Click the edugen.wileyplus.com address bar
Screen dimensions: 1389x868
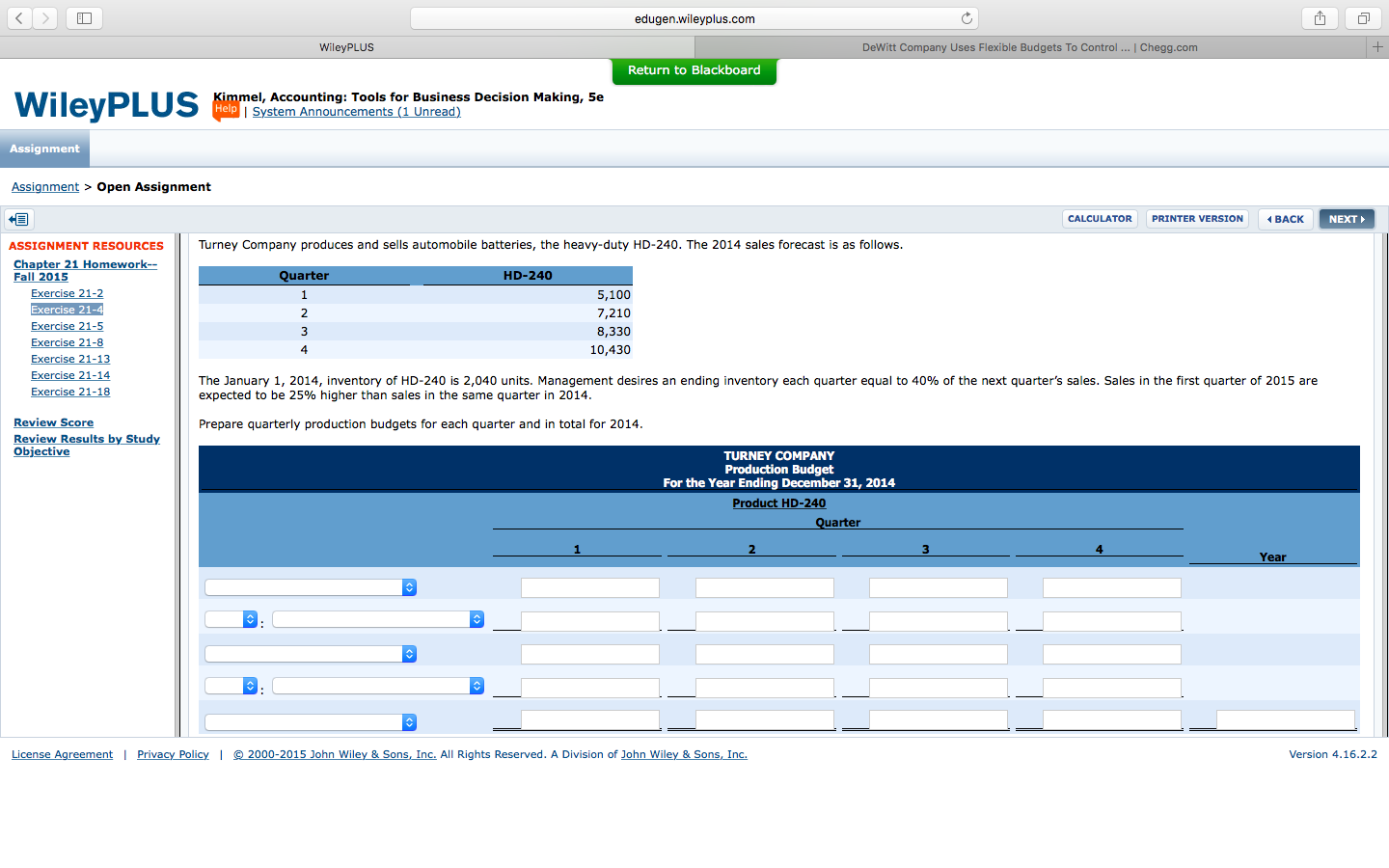(x=694, y=18)
